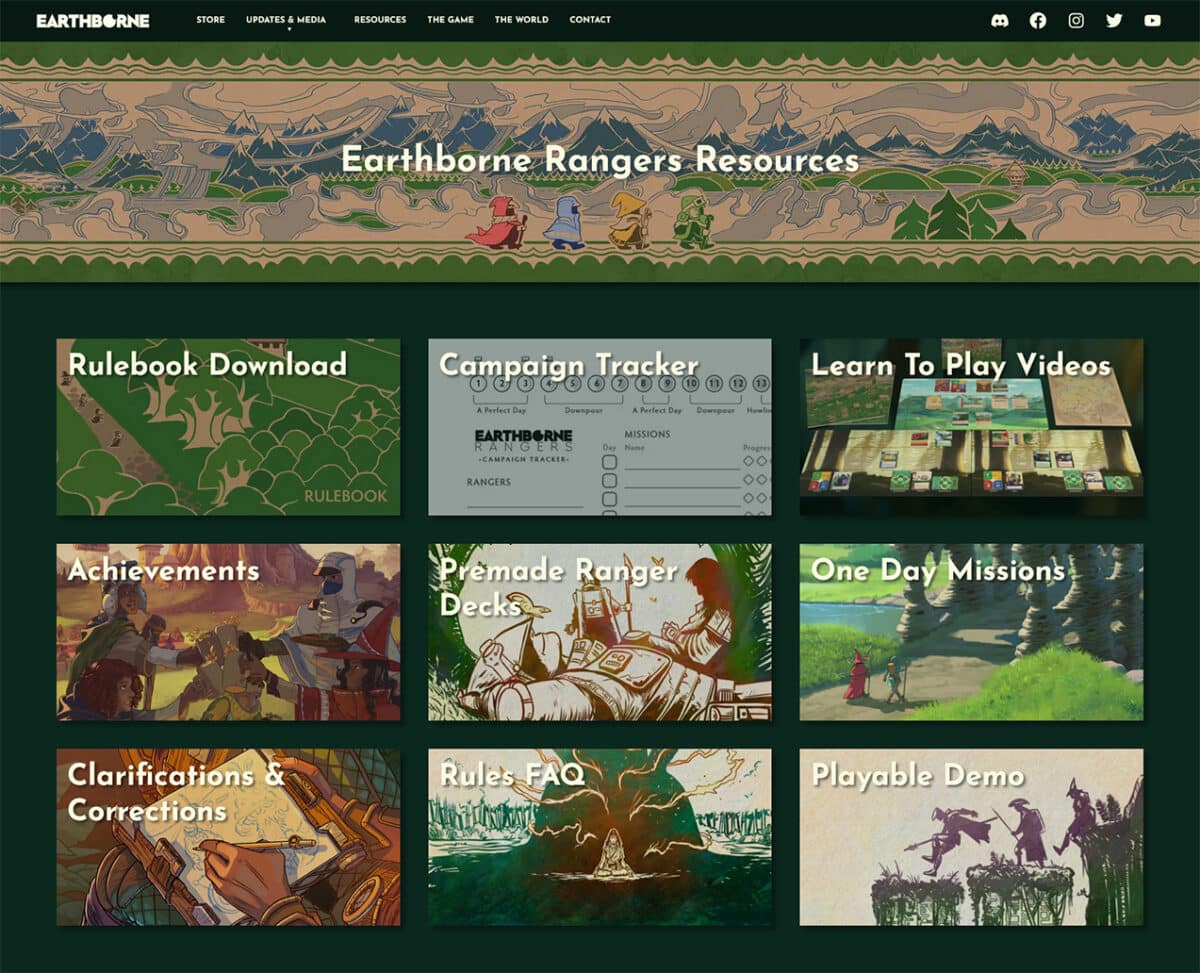Select the Achievements resource tile
This screenshot has height=973, width=1200.
coord(229,632)
